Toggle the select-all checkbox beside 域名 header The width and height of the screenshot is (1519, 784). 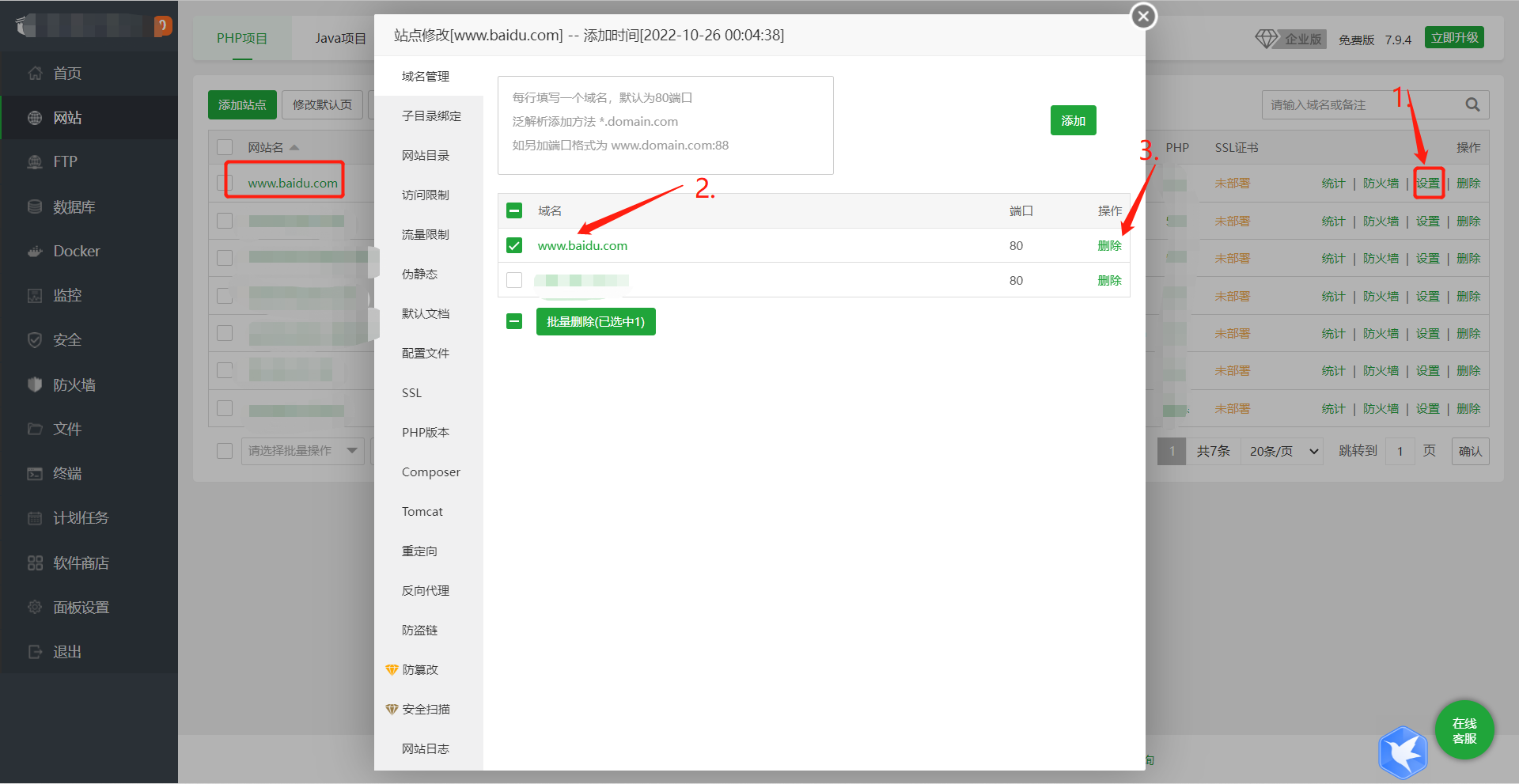(514, 211)
